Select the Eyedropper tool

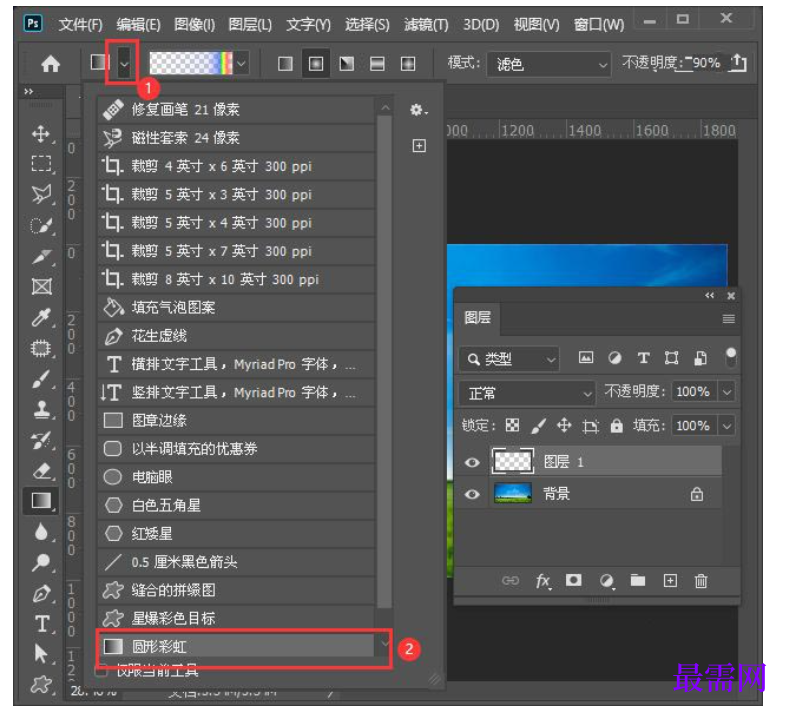pos(41,317)
